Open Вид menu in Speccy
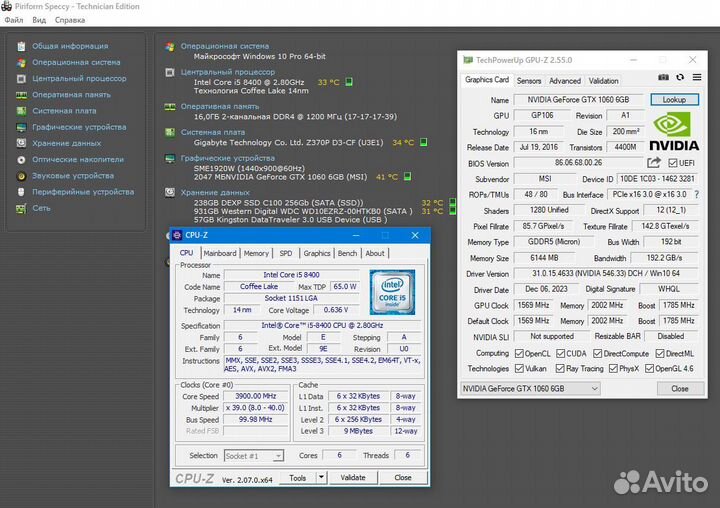720x508 pixels. click(39, 20)
